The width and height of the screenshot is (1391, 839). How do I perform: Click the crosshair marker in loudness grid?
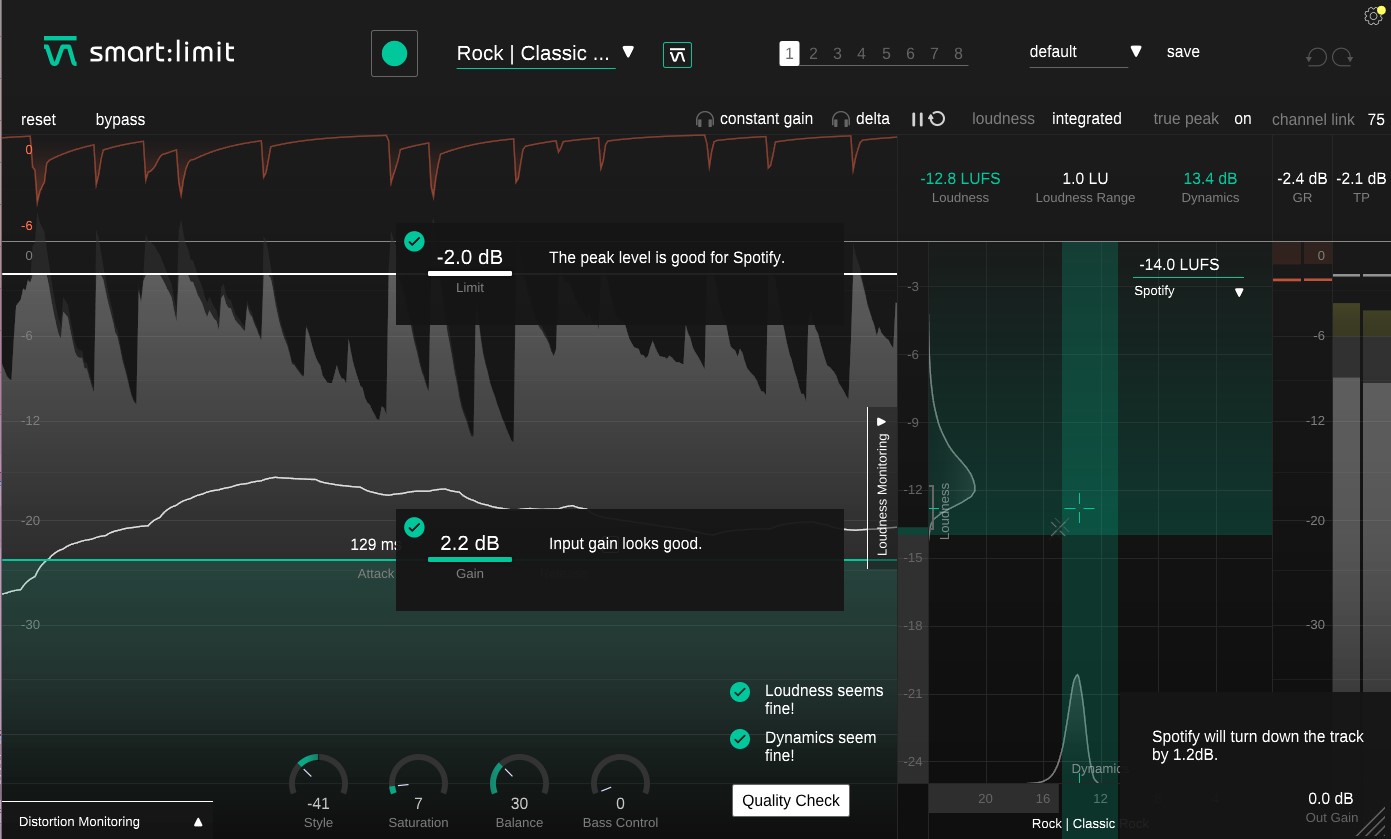point(1079,508)
